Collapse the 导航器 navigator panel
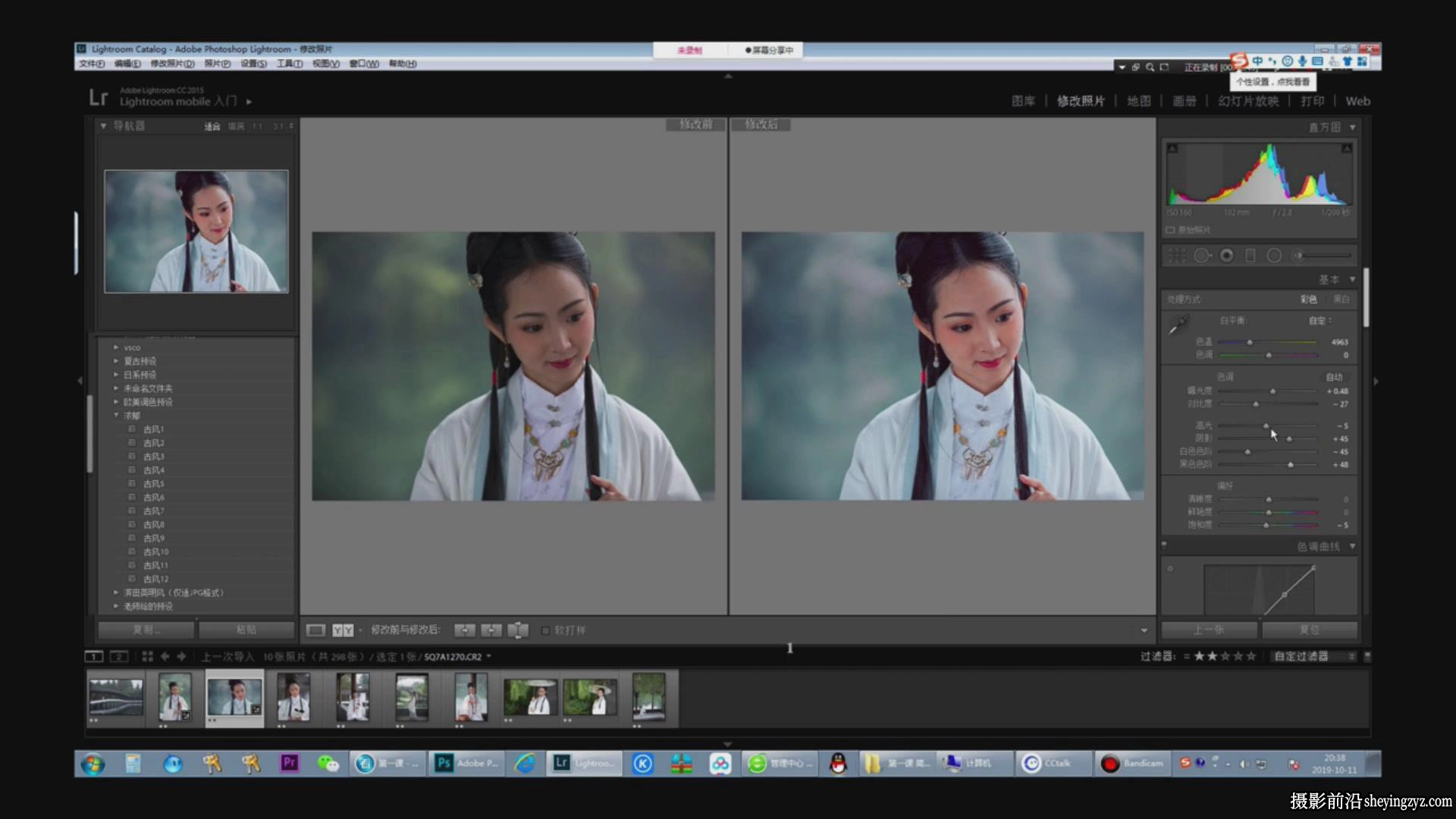The width and height of the screenshot is (1456, 819). pyautogui.click(x=103, y=126)
